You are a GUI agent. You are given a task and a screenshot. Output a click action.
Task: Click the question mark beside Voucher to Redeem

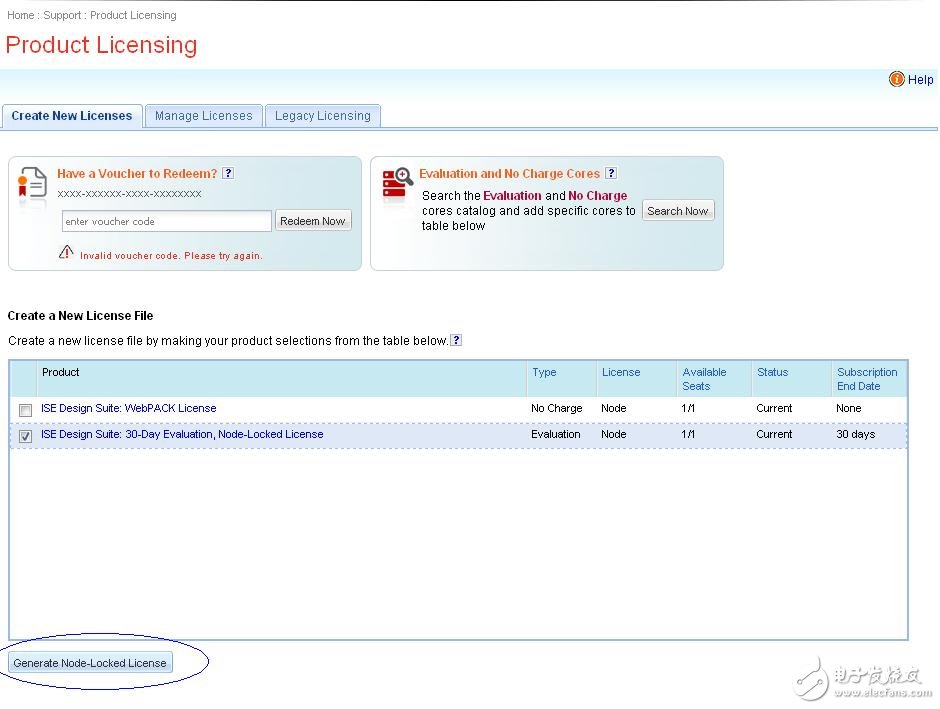click(228, 173)
